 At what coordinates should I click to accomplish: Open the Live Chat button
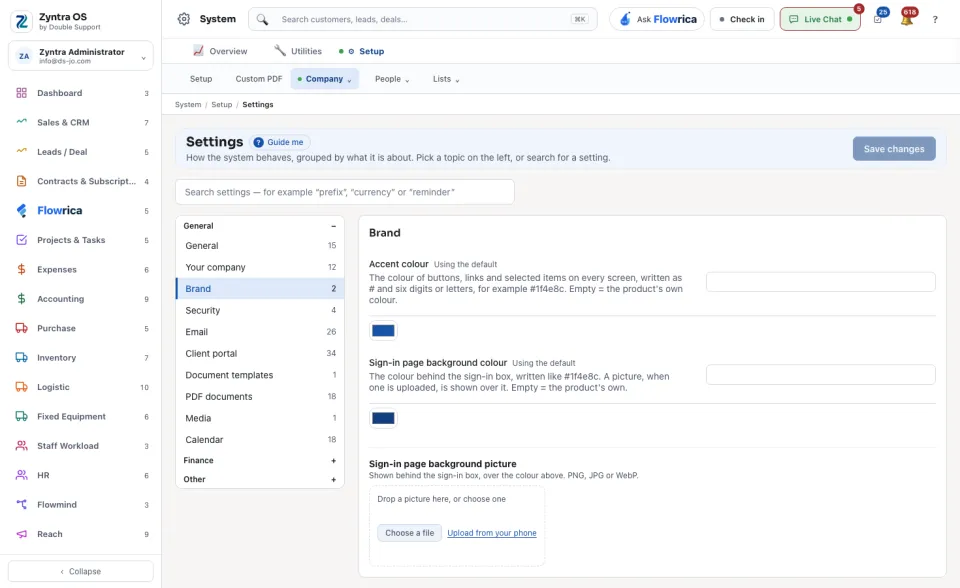point(820,19)
